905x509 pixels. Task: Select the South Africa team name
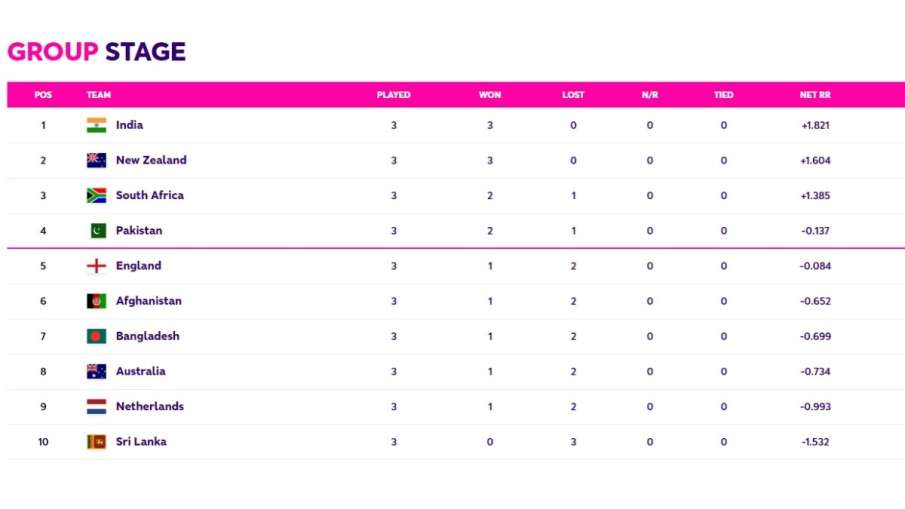[150, 195]
